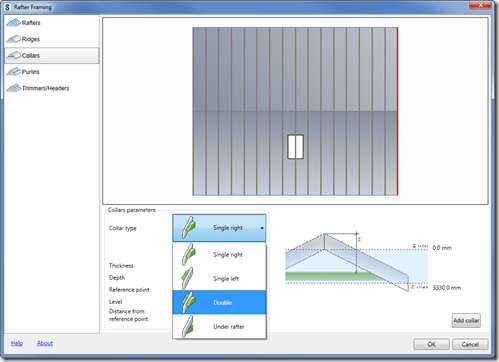499x362 pixels.
Task: Select the Single left dropdown entry
Action: [219, 278]
